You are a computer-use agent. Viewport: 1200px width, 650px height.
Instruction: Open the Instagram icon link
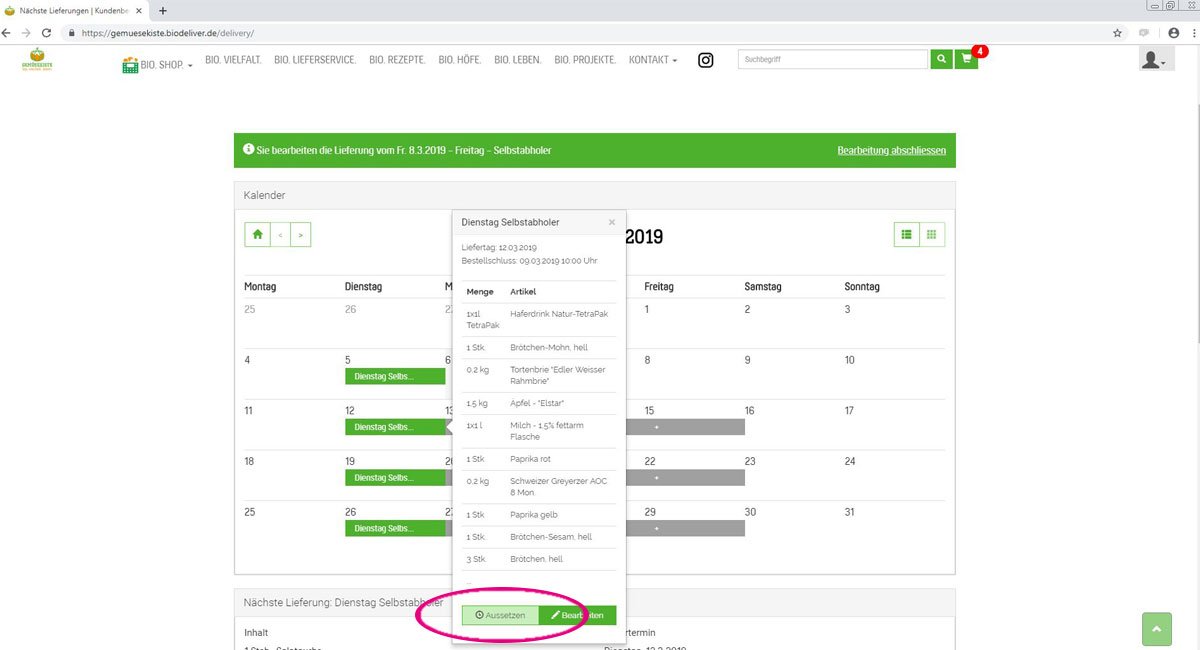point(706,60)
